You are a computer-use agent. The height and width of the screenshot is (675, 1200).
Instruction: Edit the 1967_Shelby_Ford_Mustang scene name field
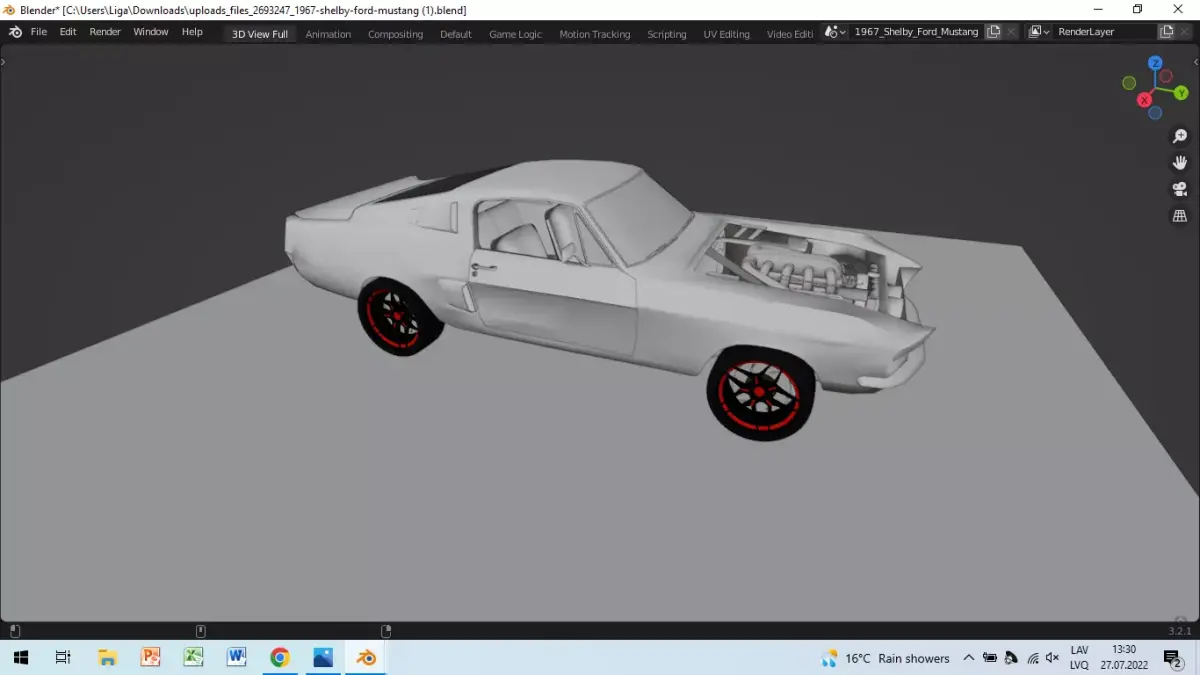[x=916, y=32]
